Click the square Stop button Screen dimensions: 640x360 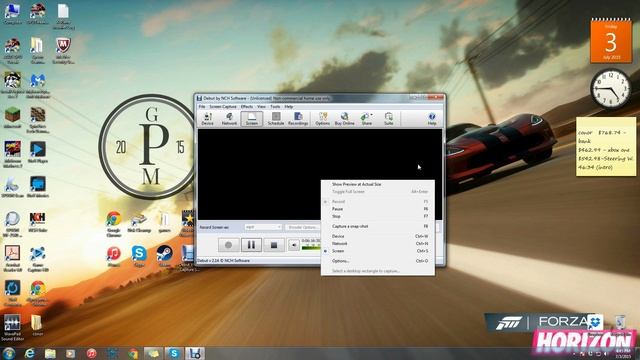(x=274, y=245)
